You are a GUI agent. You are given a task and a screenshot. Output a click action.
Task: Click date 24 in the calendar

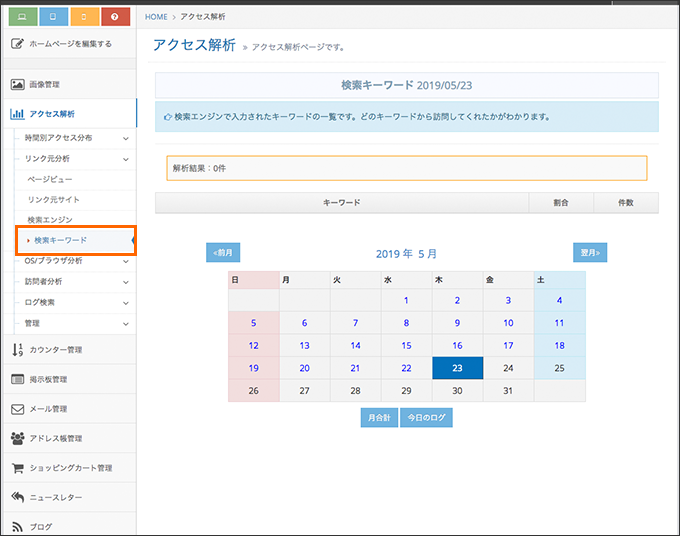[508, 368]
